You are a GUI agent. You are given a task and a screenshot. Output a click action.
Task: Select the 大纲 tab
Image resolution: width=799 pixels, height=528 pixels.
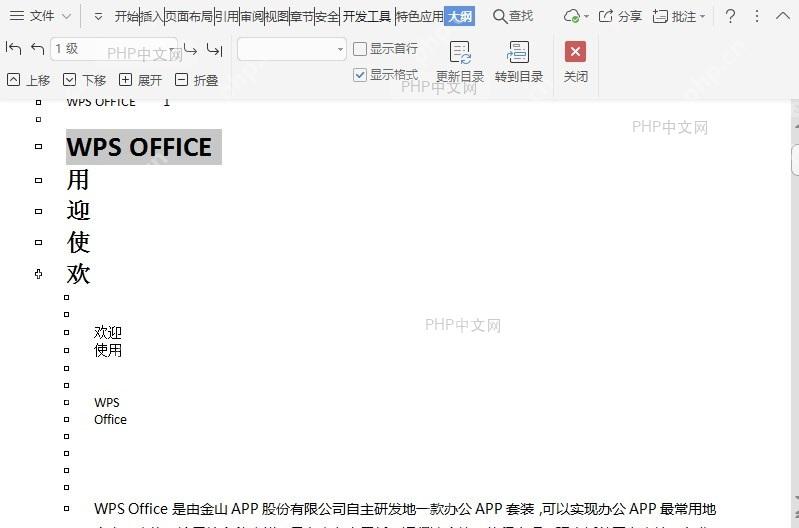(460, 17)
